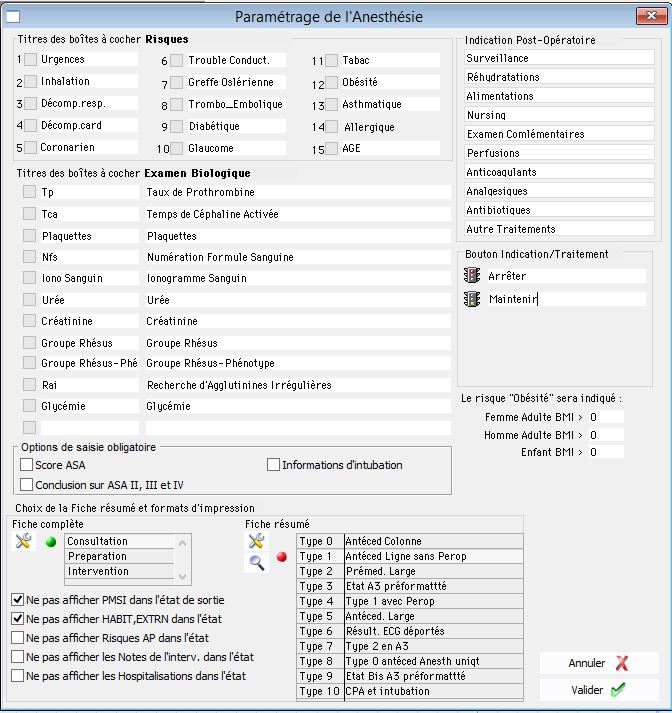The height and width of the screenshot is (713, 672).
Task: Select Consultation in Fiche complète list
Action: (120, 541)
